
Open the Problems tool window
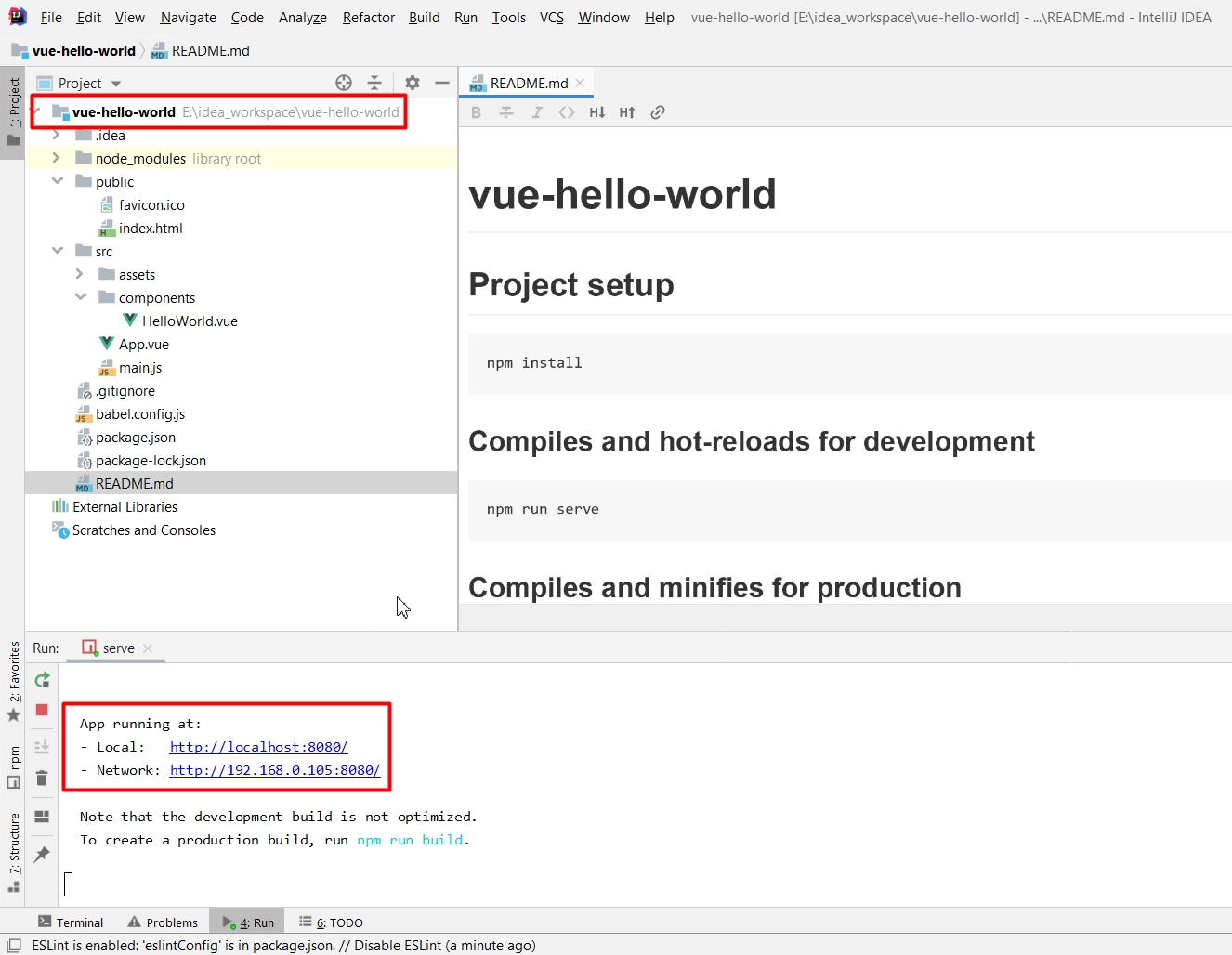coord(163,922)
